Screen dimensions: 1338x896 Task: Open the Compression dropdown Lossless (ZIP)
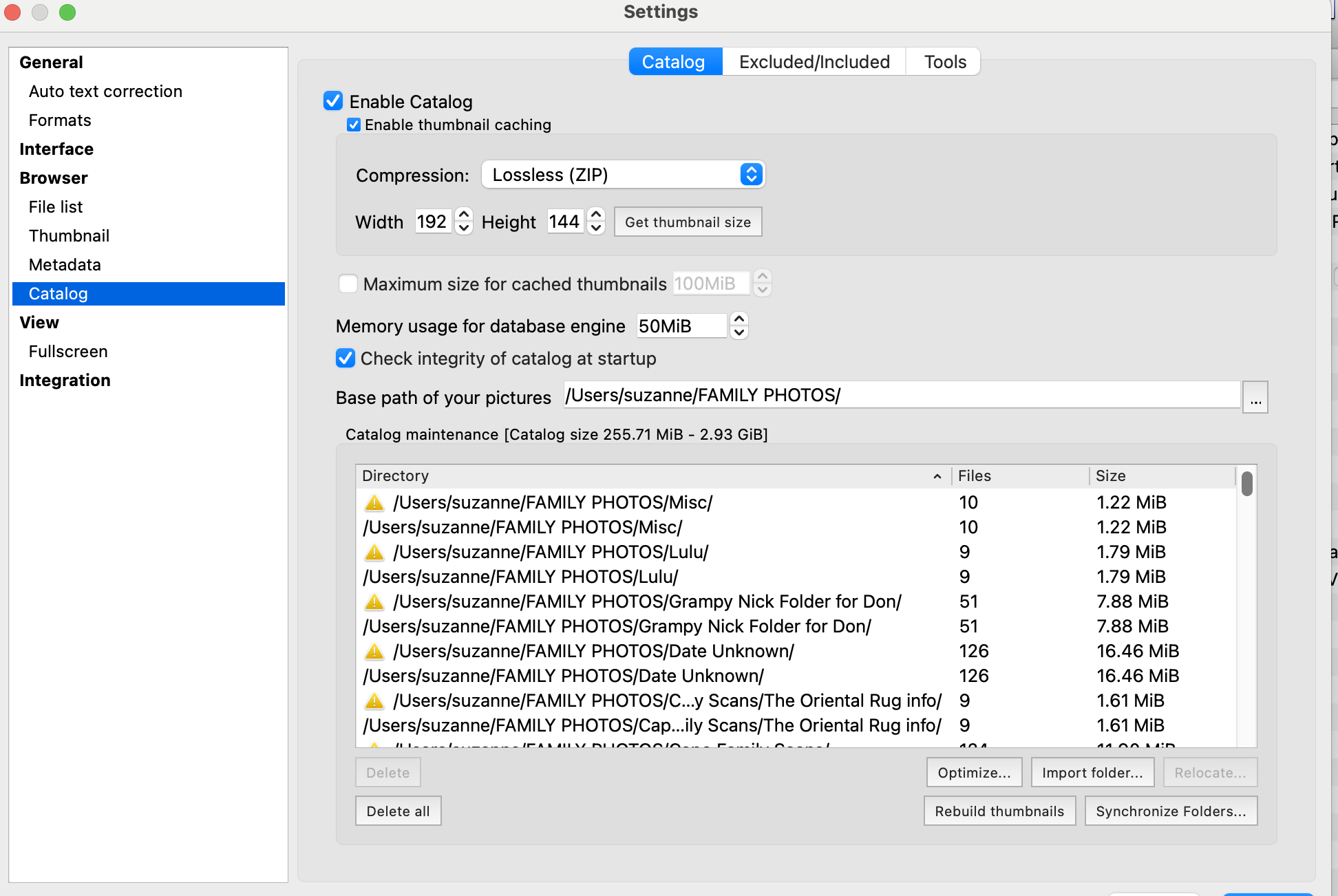(623, 175)
